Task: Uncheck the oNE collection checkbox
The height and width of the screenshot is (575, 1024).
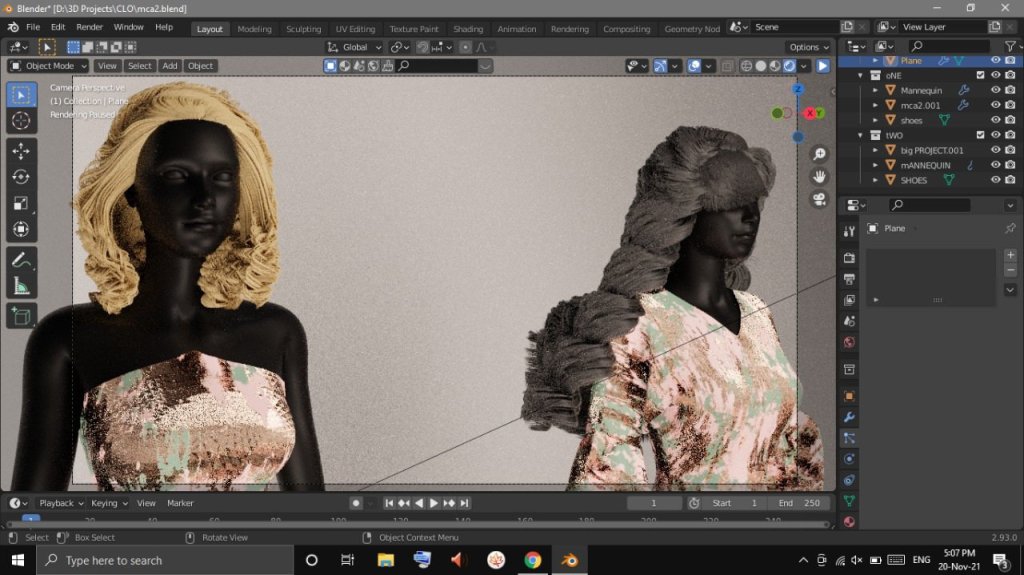Action: coord(980,75)
